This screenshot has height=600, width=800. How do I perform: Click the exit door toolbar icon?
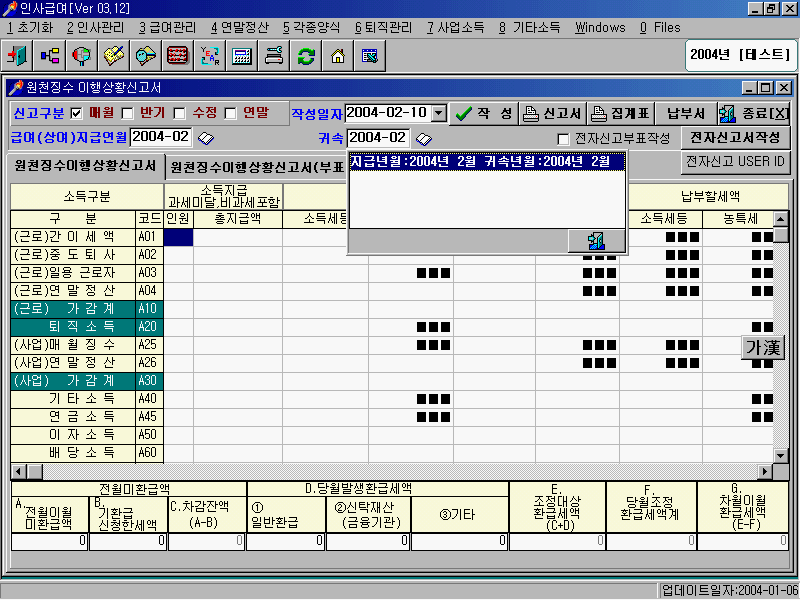pos(19,56)
